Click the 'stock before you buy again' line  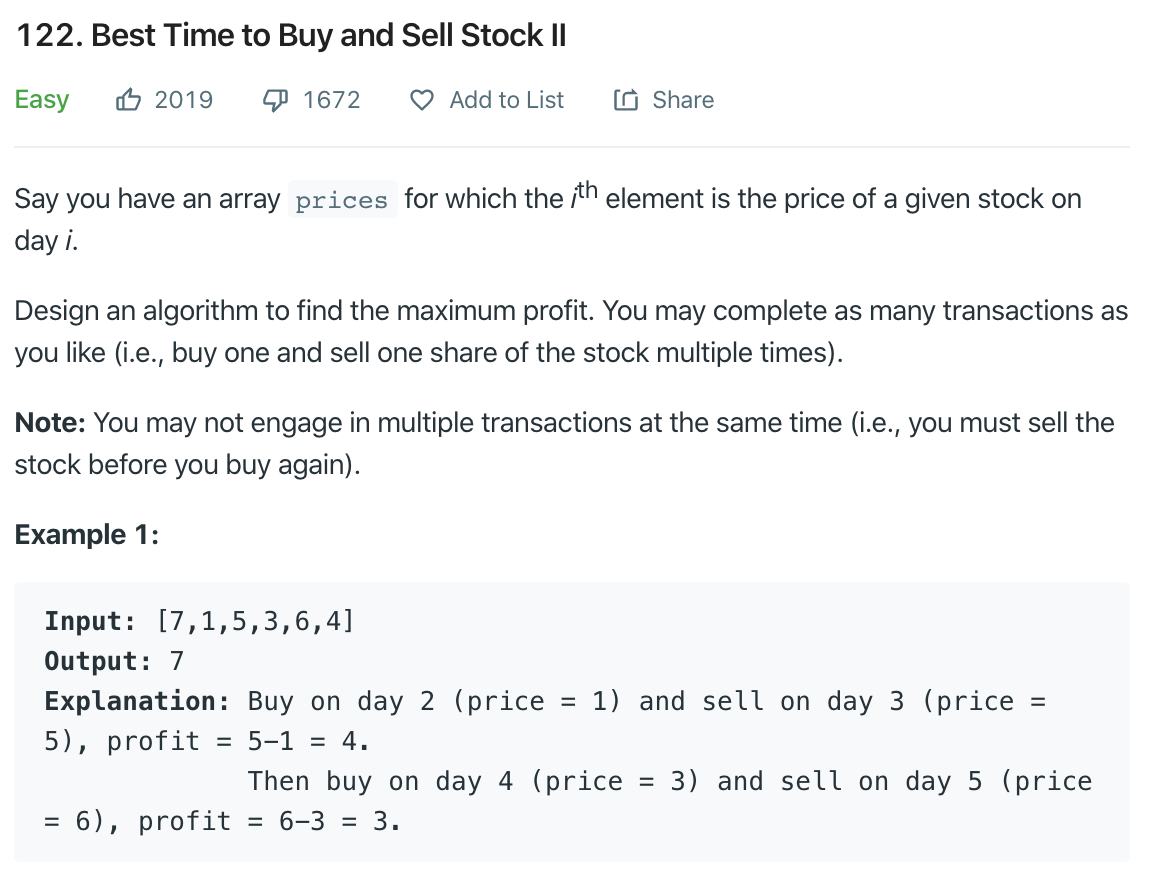[x=186, y=466]
